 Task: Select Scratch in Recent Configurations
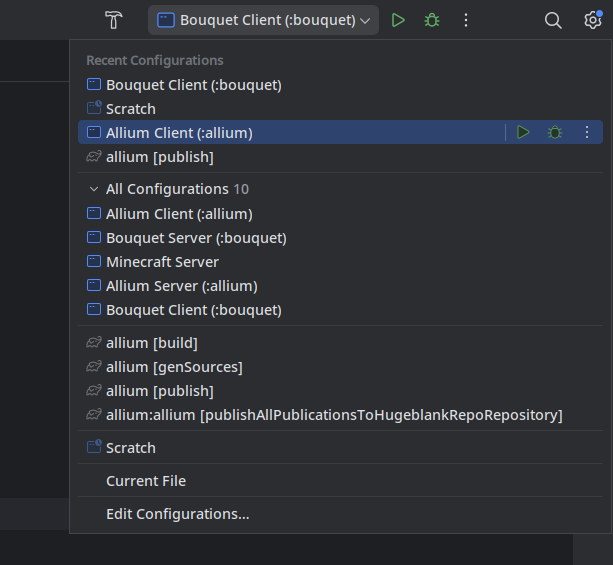click(x=340, y=109)
